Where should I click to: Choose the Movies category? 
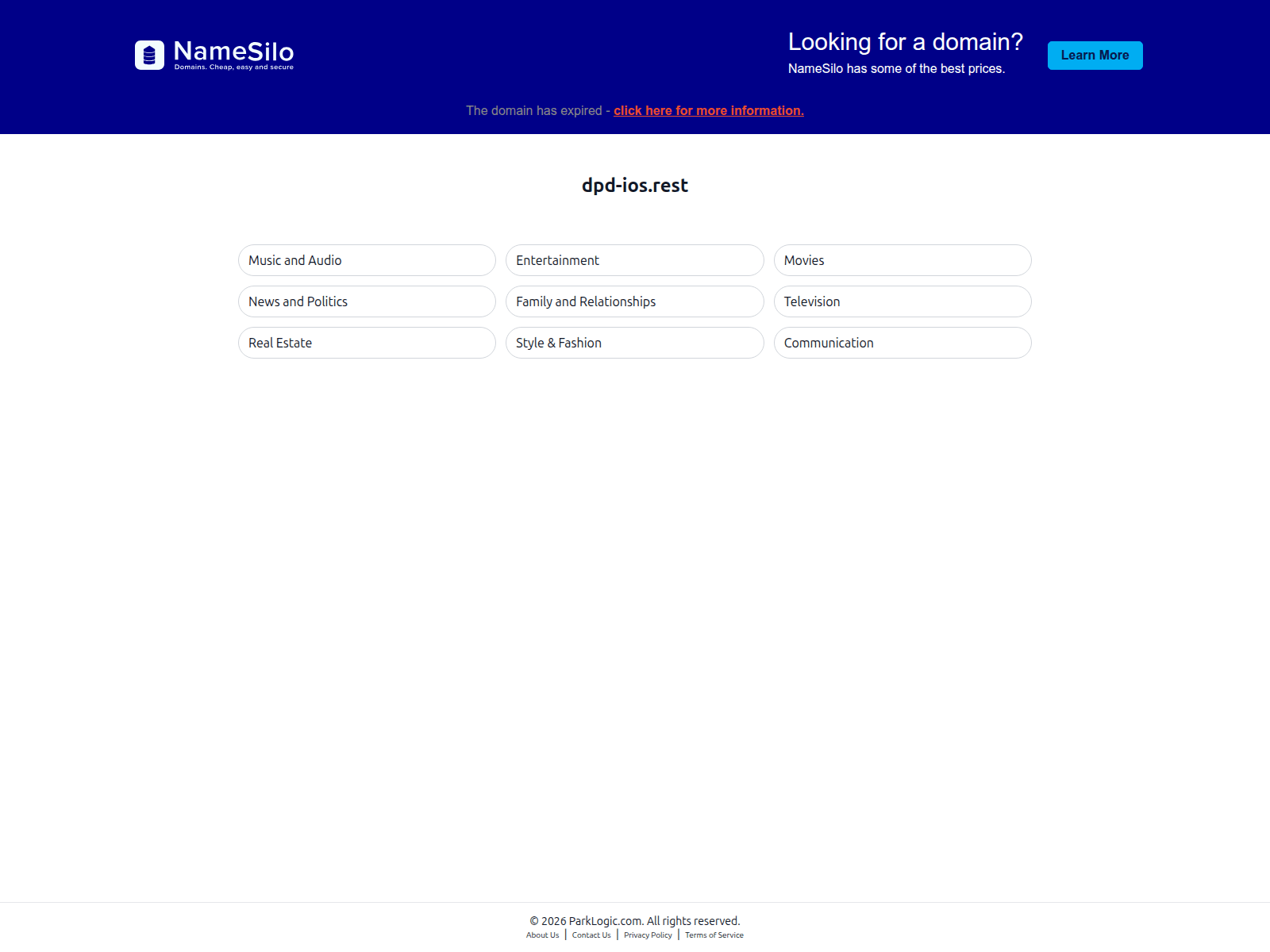click(x=902, y=260)
